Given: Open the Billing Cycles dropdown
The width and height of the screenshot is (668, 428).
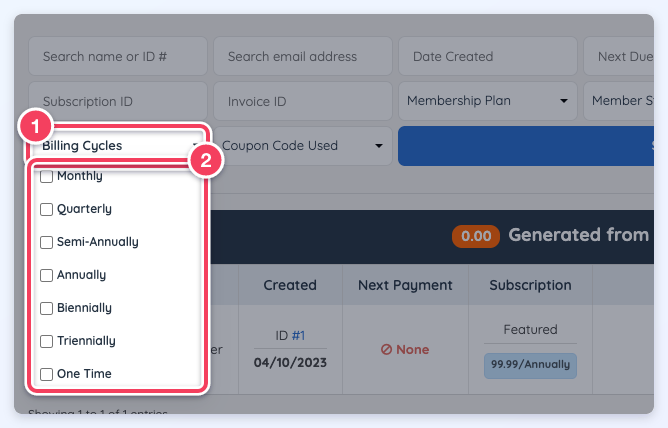Looking at the screenshot, I should [x=118, y=146].
